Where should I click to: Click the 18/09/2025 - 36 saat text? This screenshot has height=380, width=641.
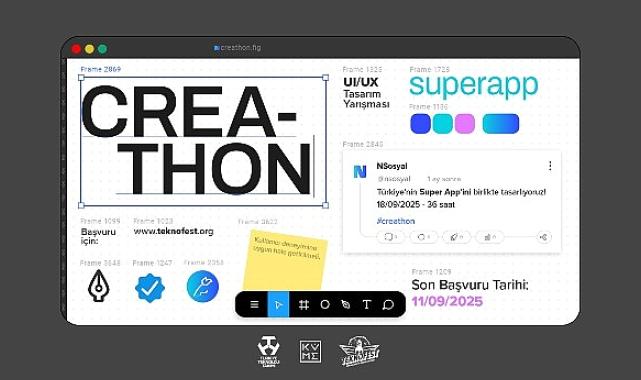click(x=416, y=205)
